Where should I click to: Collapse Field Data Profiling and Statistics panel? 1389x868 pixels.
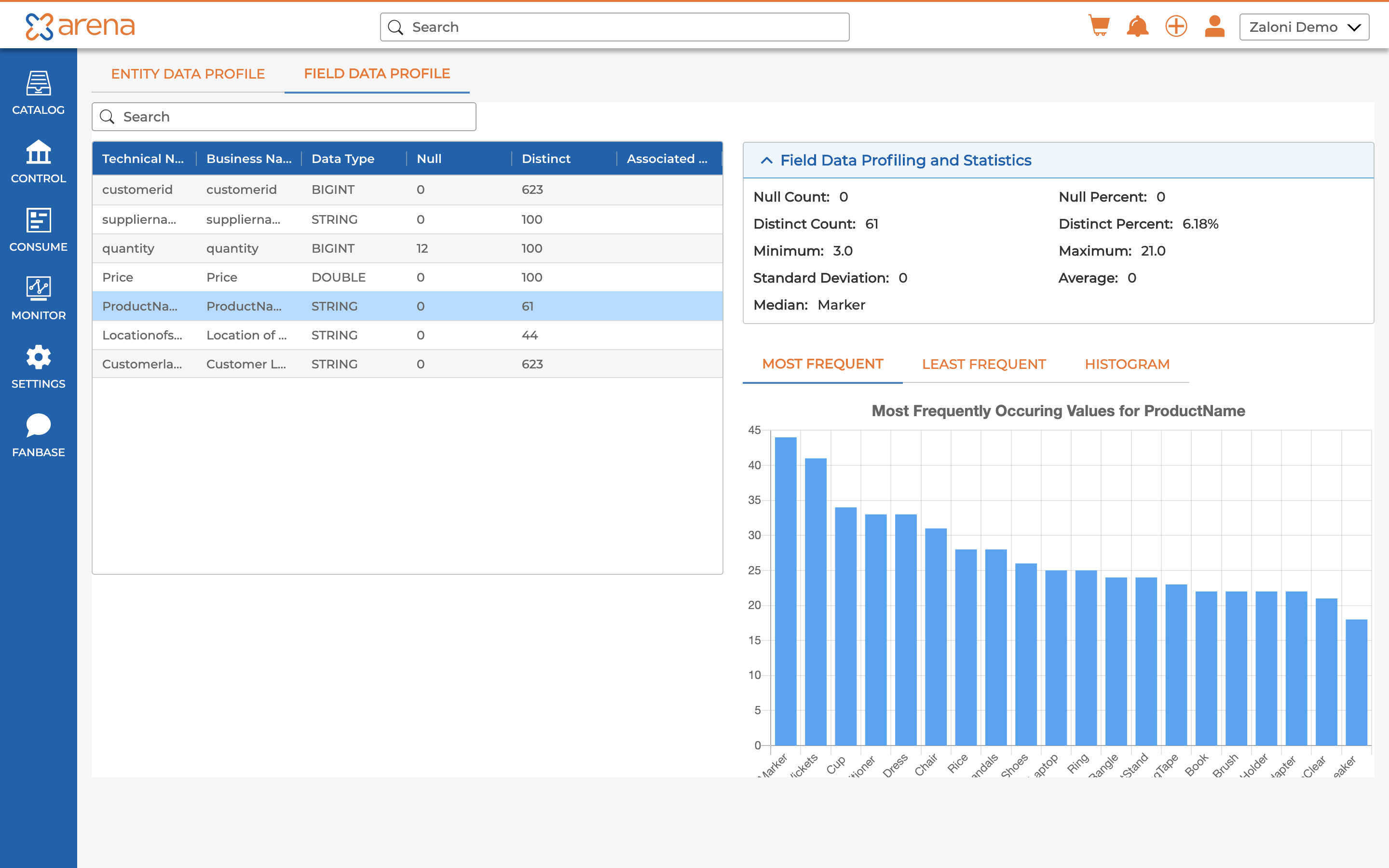click(766, 160)
